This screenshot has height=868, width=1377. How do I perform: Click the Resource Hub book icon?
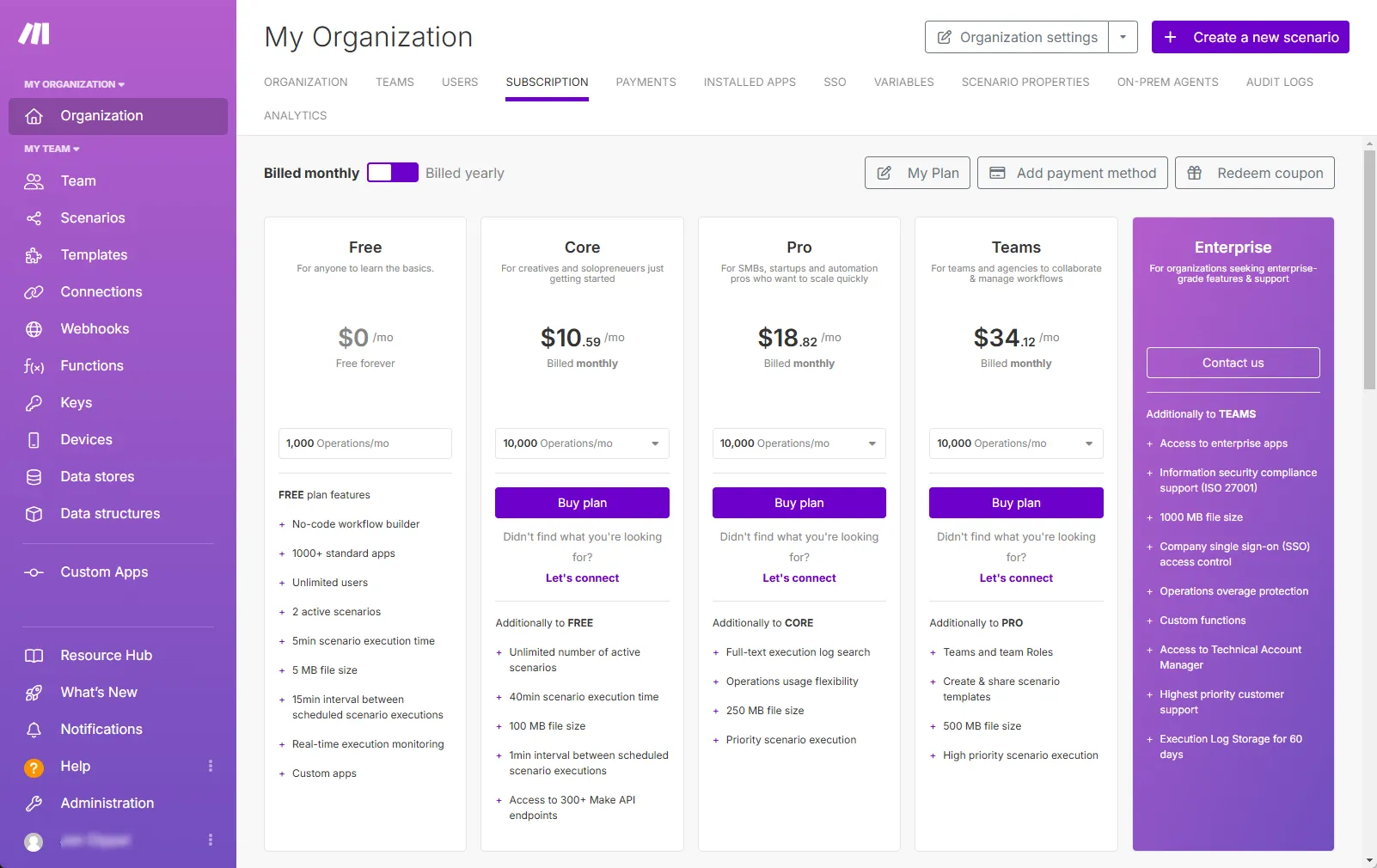[x=34, y=656]
